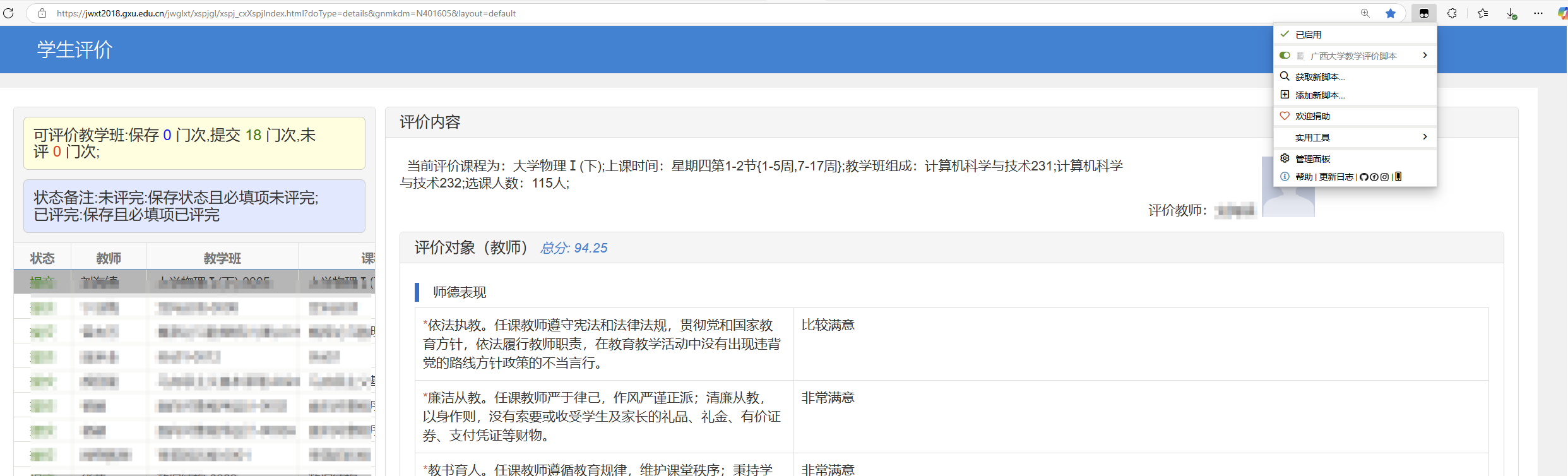Viewport: 1568px width, 476px height.
Task: Expand the 实用工具 submenu arrow
Action: [x=1425, y=137]
